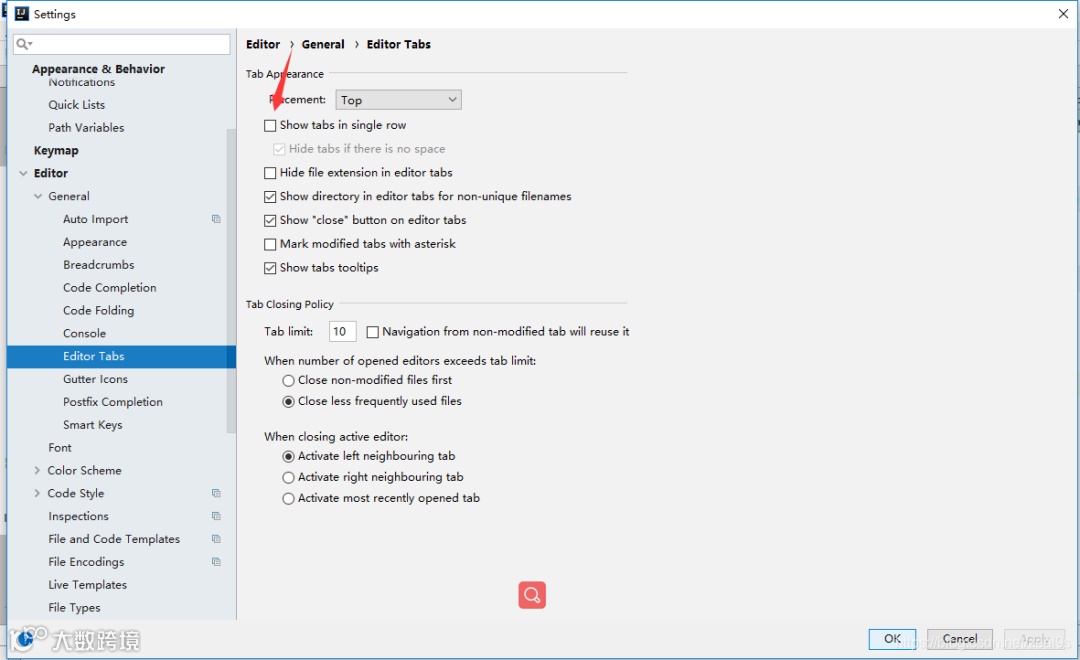Select Postfix Completion settings
Screen dimensions: 1080x660
(x=113, y=402)
